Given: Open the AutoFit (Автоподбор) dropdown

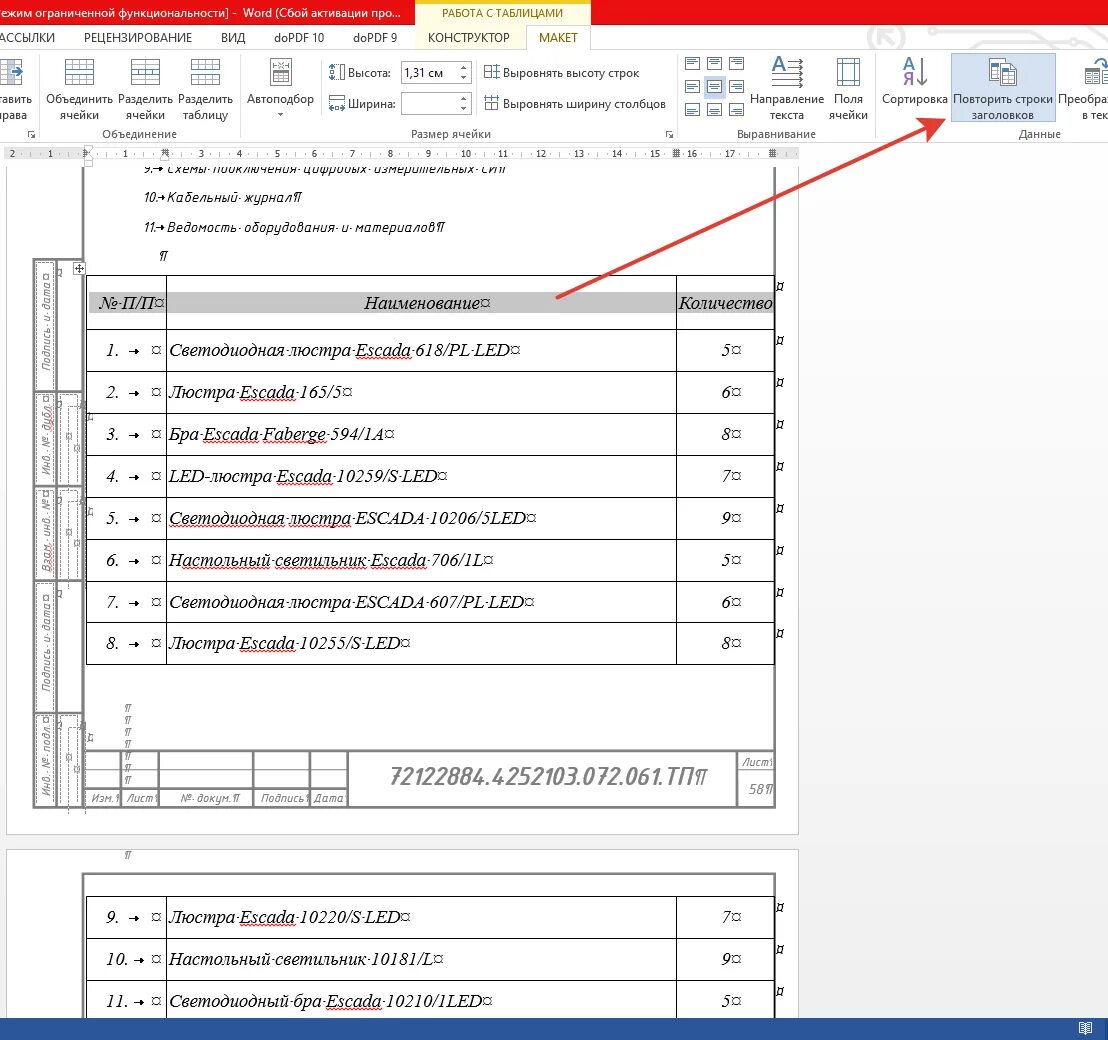Looking at the screenshot, I should point(281,89).
